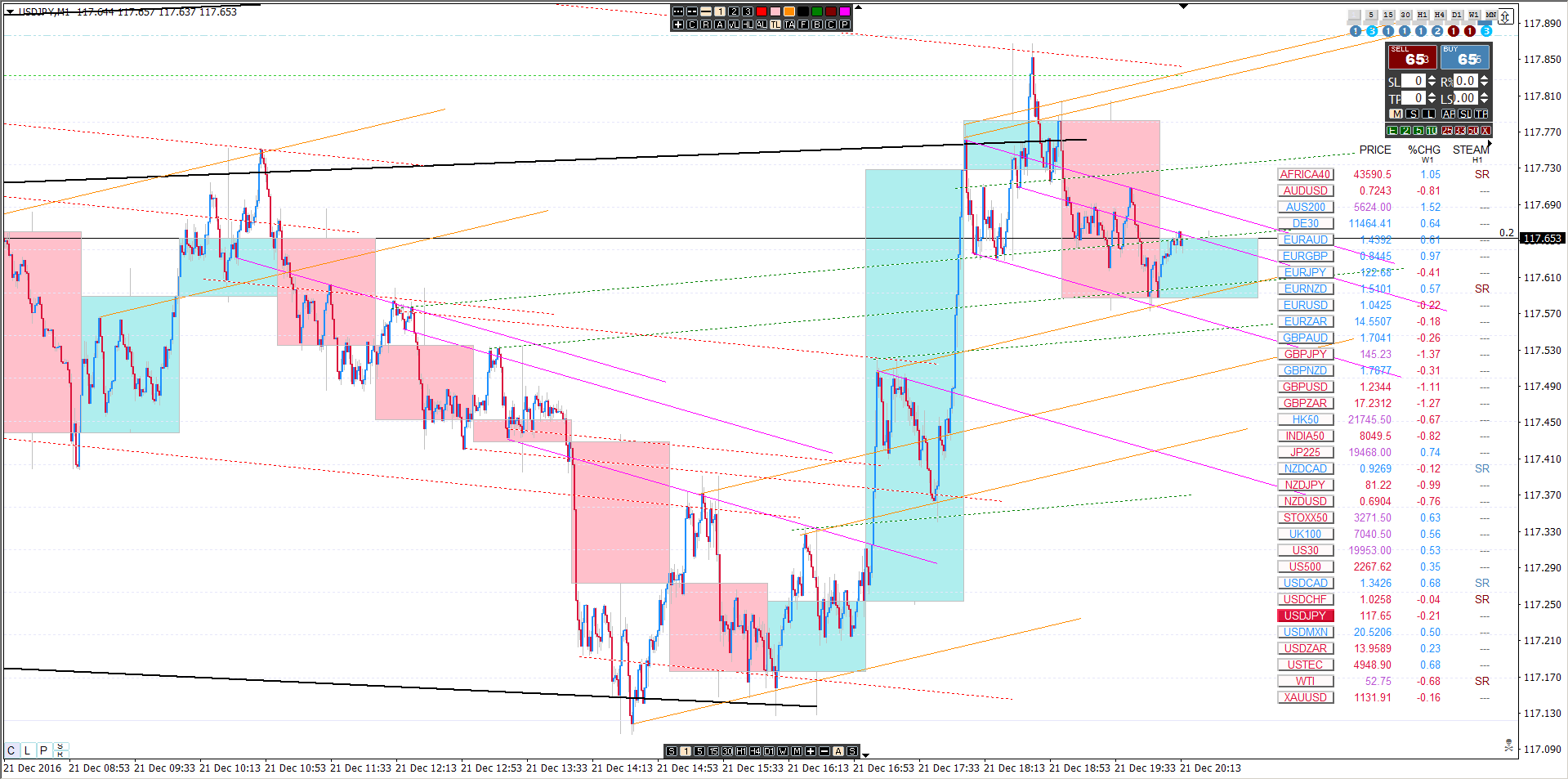This screenshot has width=1568, height=779.
Task: Click the SELL button
Action: pos(1411,56)
